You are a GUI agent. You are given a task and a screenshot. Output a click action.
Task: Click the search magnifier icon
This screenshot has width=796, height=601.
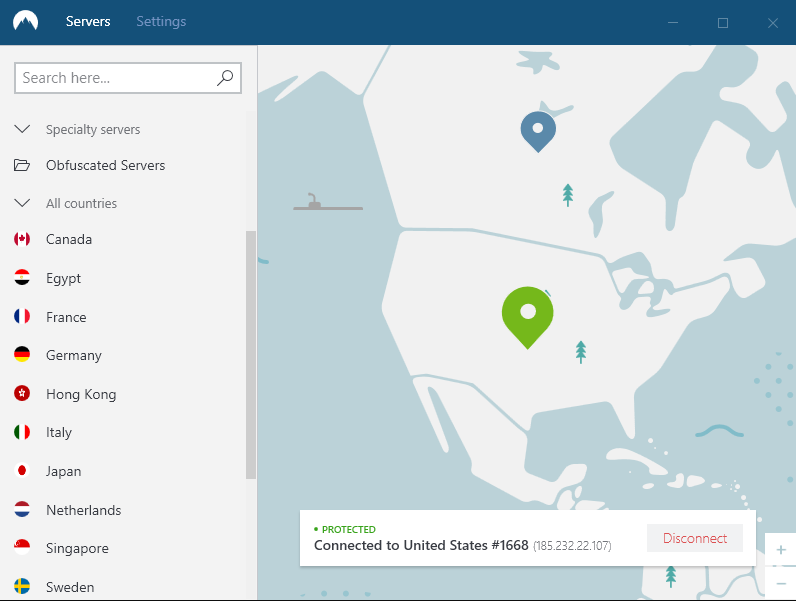225,78
